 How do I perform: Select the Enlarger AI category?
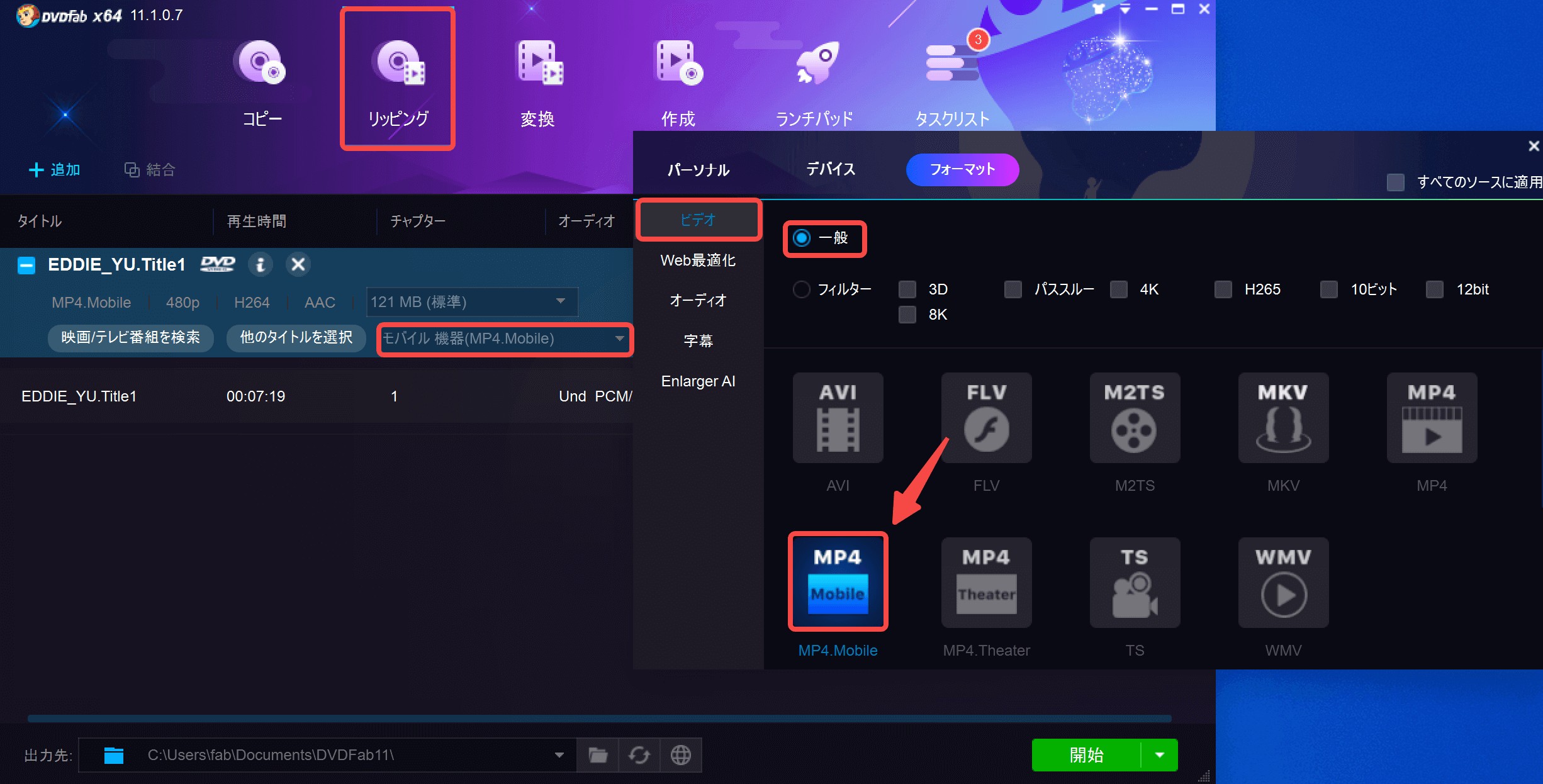pos(699,381)
